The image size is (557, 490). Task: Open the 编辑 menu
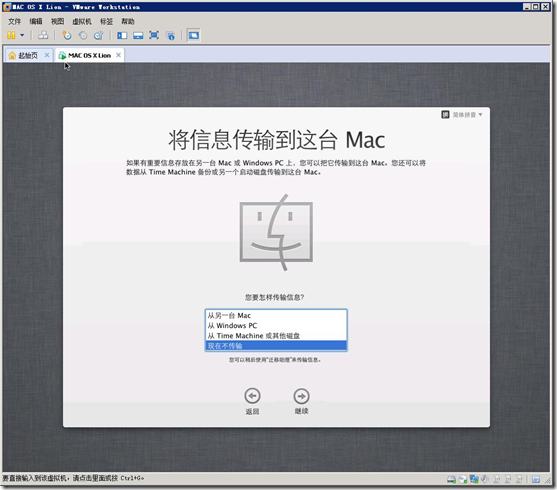pyautogui.click(x=36, y=21)
